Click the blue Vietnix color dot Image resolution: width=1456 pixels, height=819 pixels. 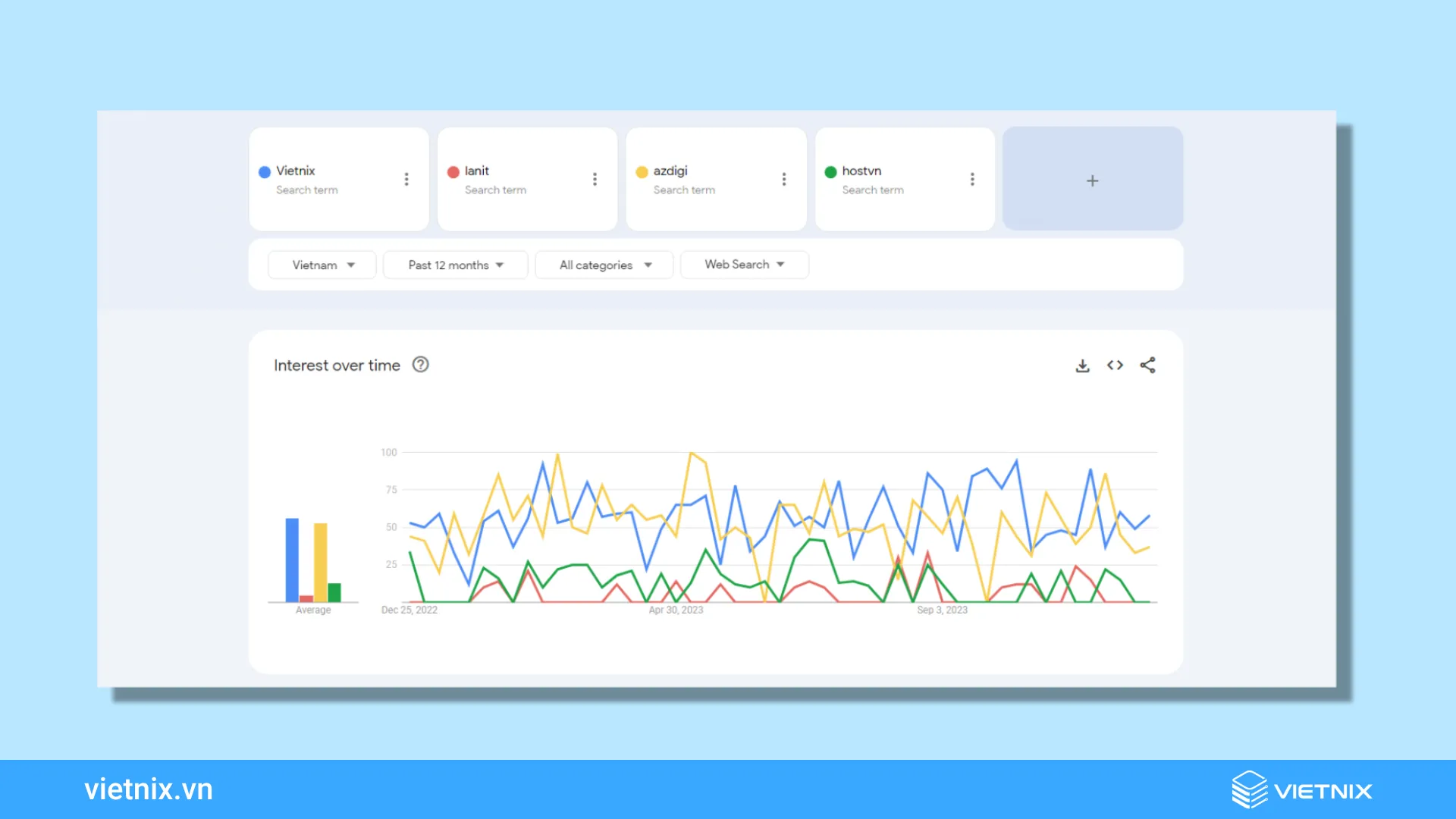click(x=265, y=172)
